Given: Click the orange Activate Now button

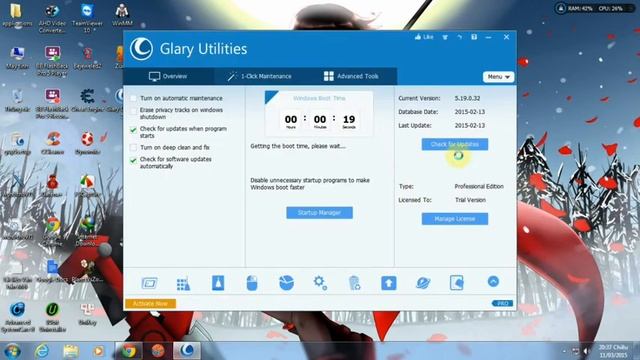Looking at the screenshot, I should click(x=150, y=304).
